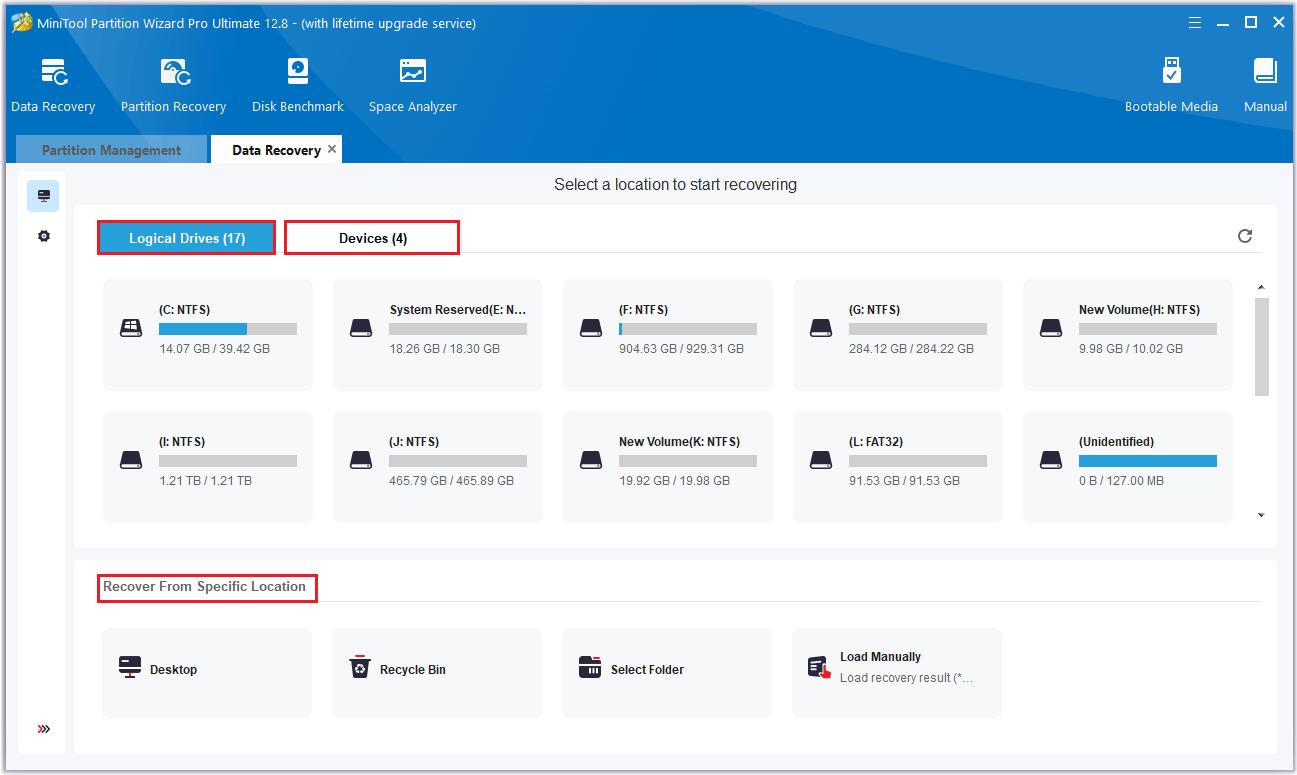Select the C: NTFS drive card
Viewport: 1297px width, 775px height.
click(x=208, y=335)
